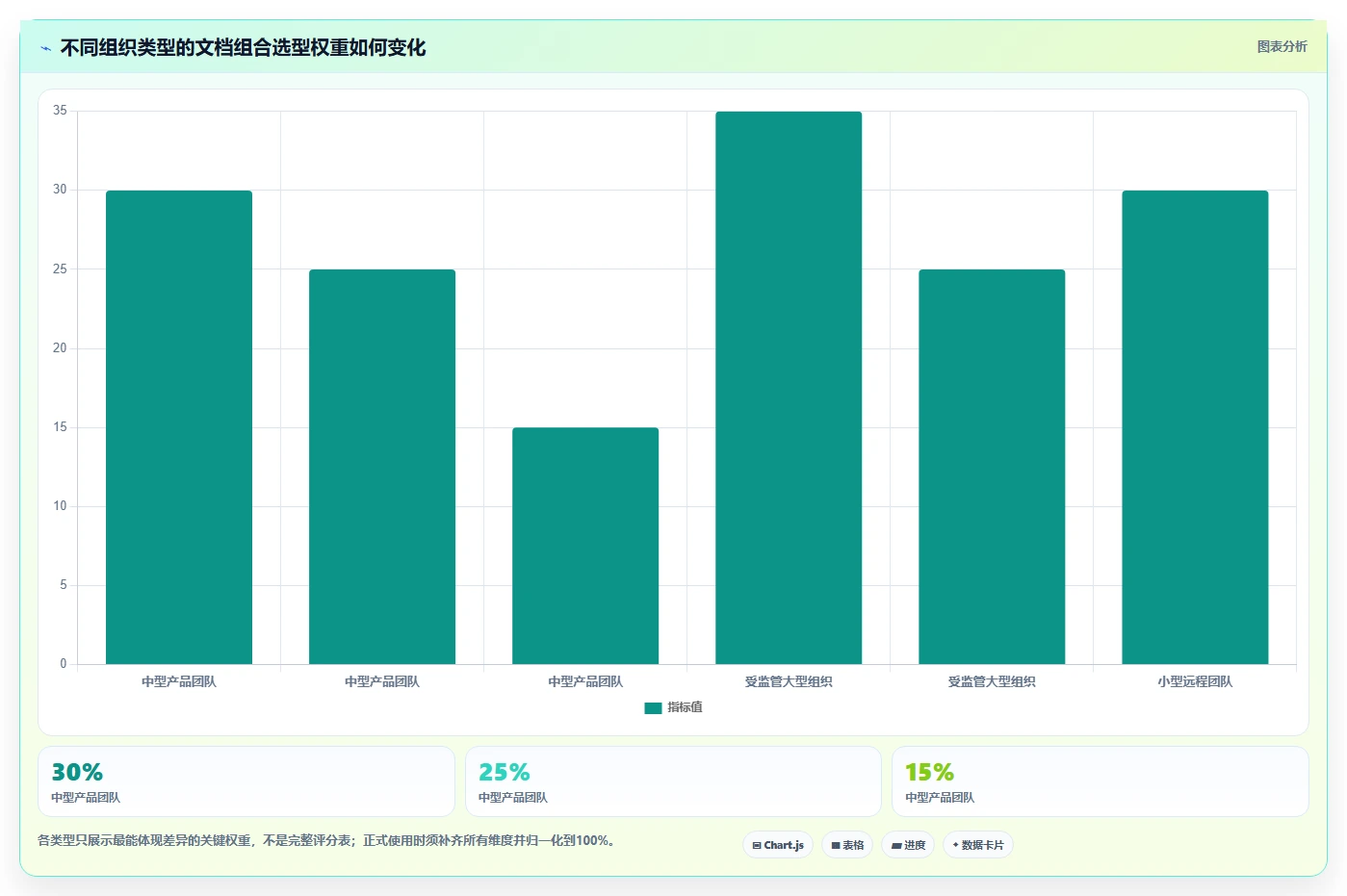
Task: Select the 数据卡片 chip
Action: point(978,845)
